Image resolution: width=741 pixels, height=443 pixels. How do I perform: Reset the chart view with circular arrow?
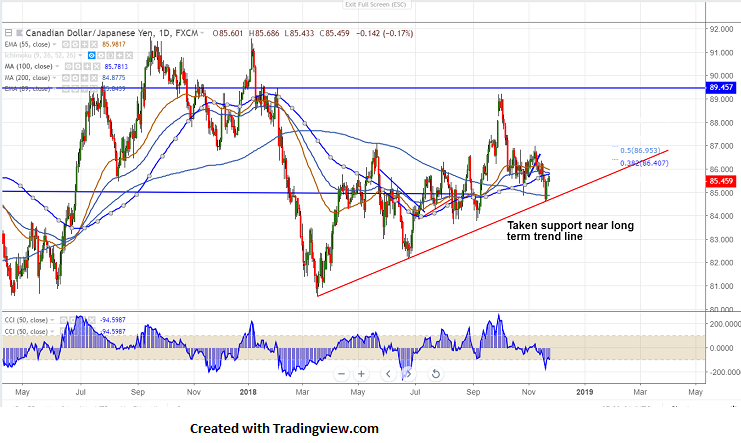(x=435, y=374)
